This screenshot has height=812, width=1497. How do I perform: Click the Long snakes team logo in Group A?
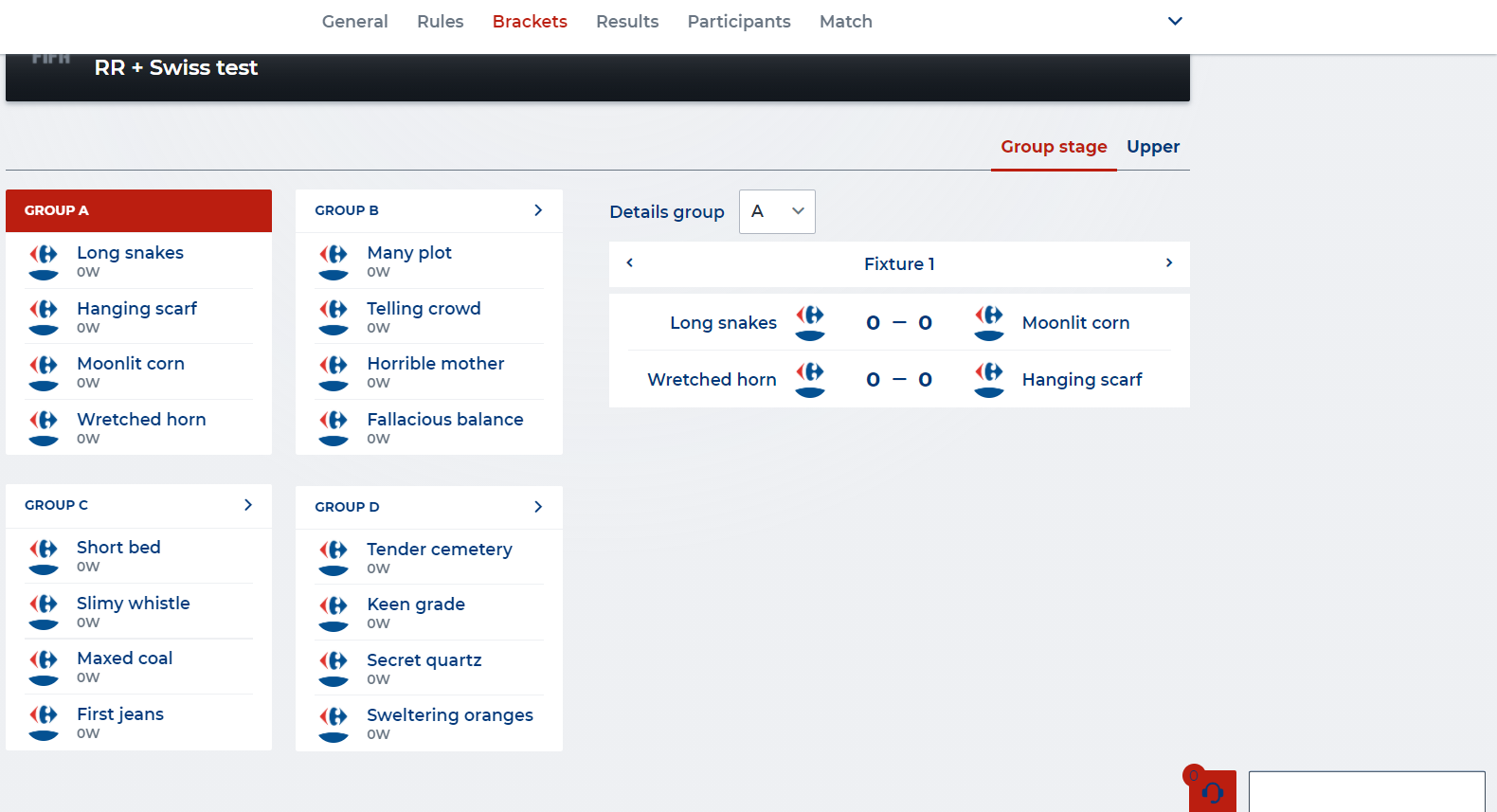44,262
